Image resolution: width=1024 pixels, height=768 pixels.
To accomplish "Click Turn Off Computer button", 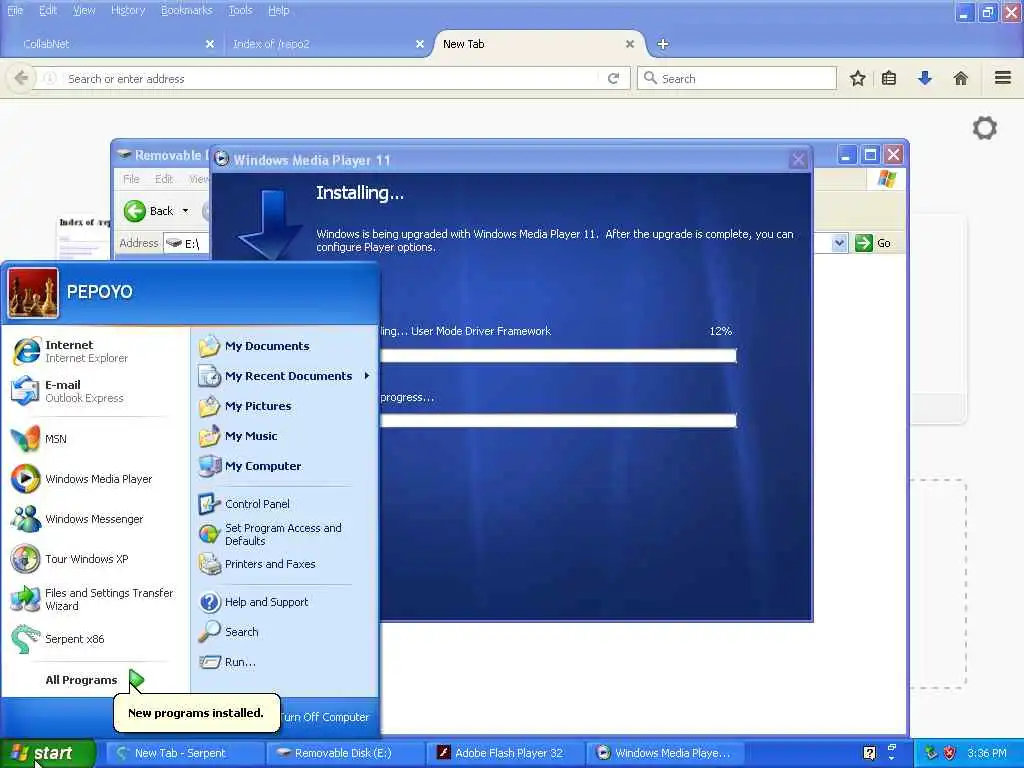I will [327, 716].
